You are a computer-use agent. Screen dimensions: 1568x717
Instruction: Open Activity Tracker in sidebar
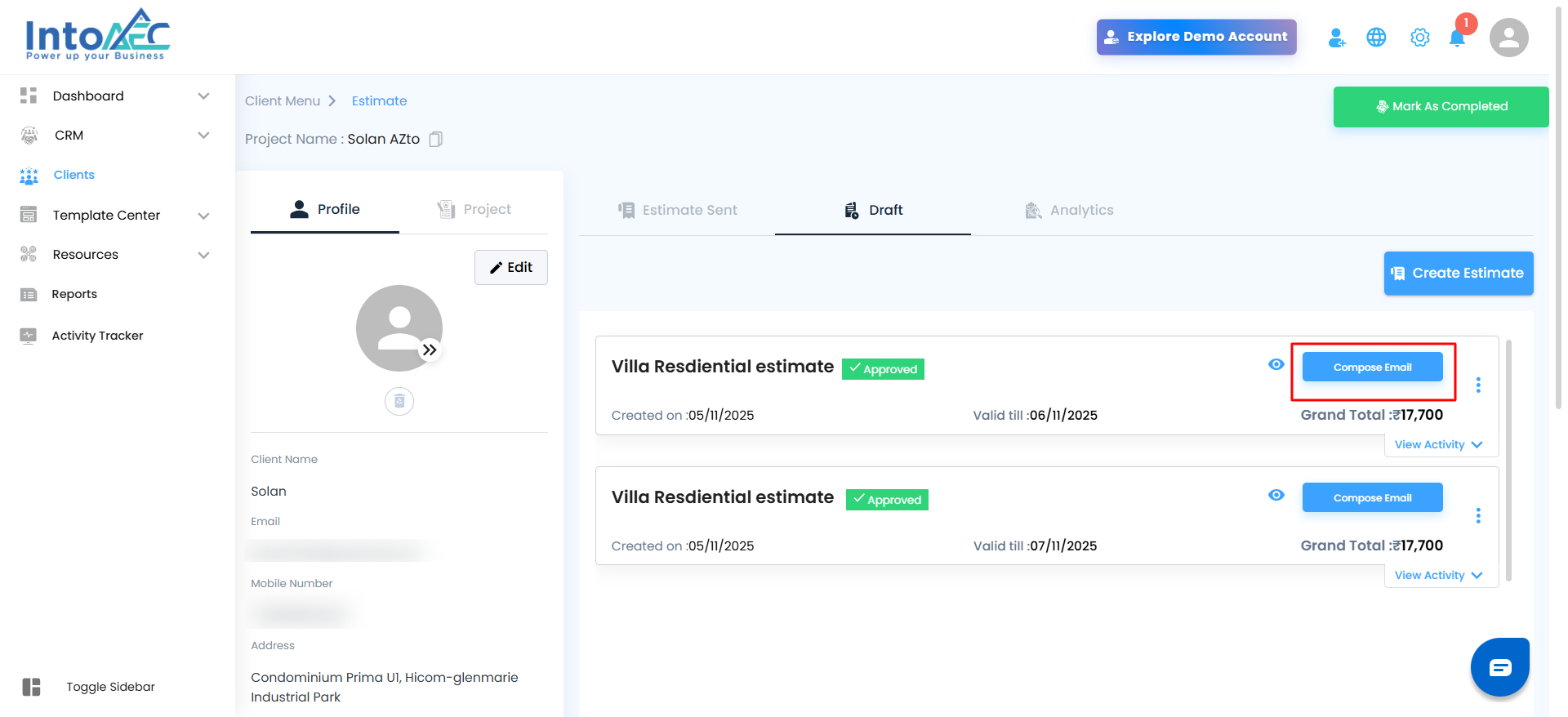coord(97,336)
